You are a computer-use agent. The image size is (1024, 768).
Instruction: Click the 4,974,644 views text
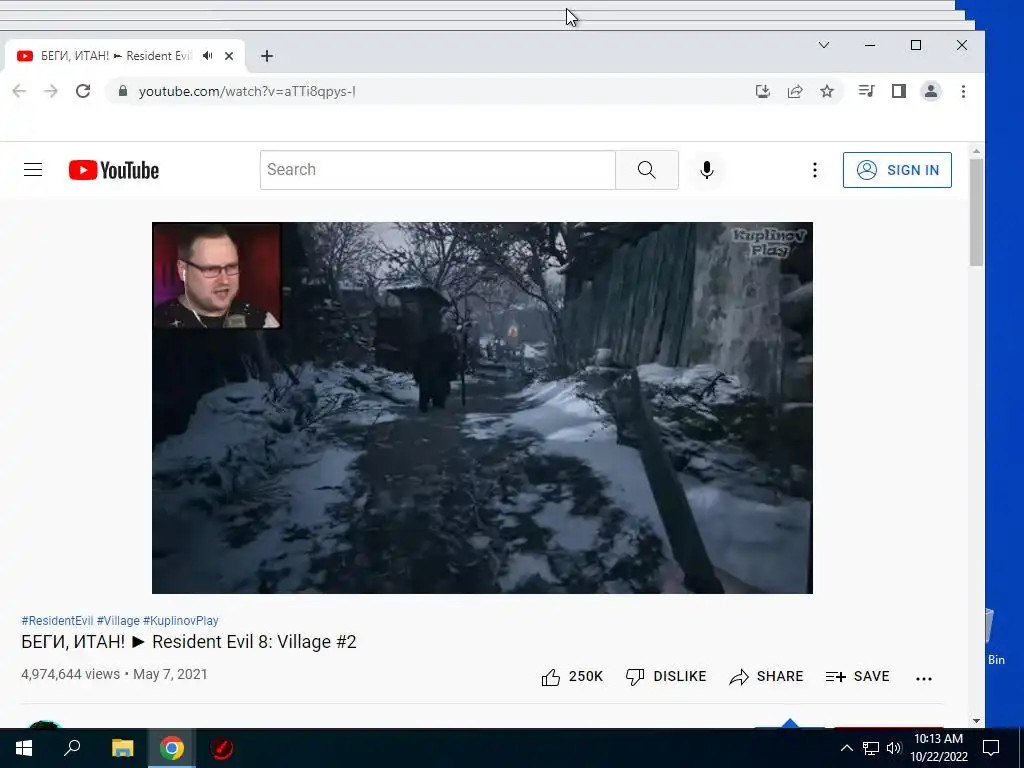[71, 674]
